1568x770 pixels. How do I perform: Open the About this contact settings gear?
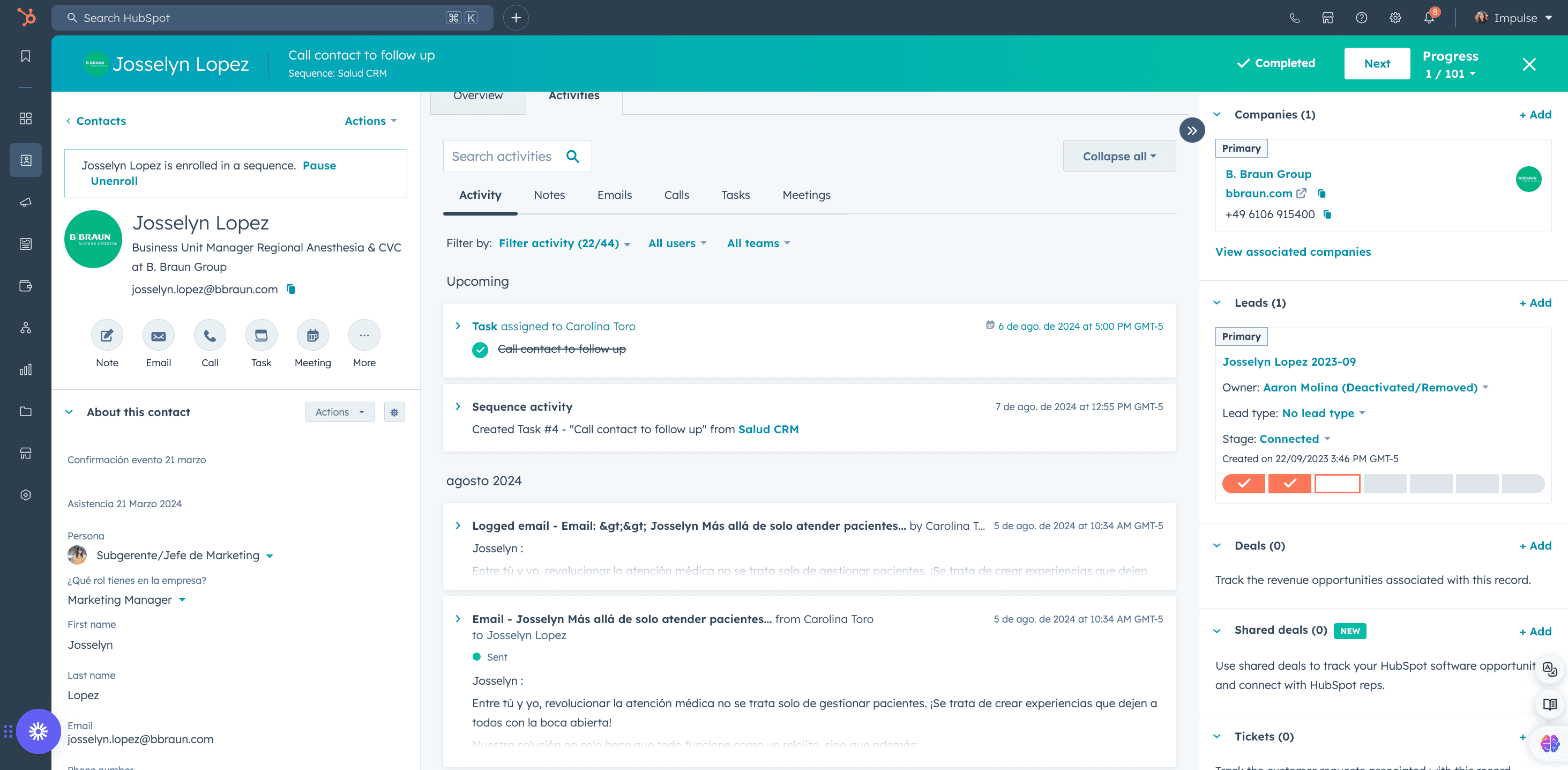pos(394,412)
